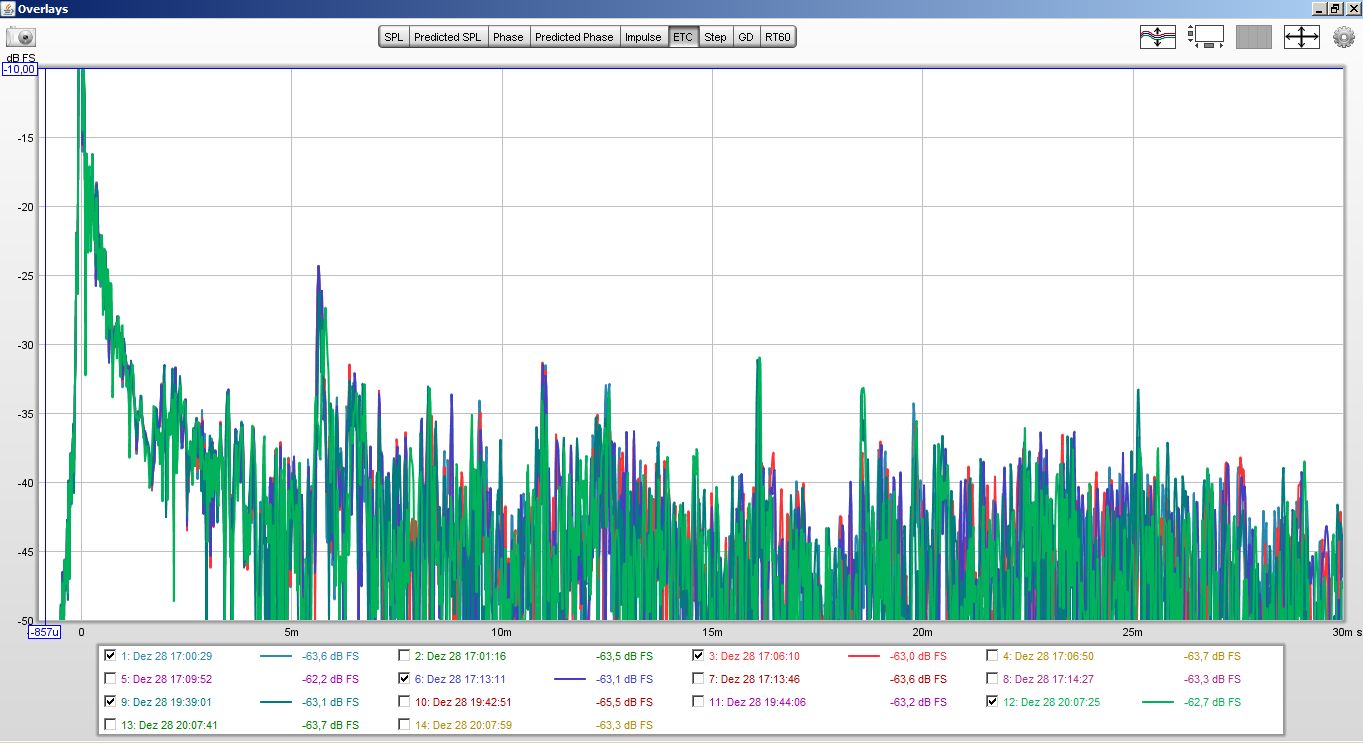The image size is (1363, 743).
Task: Switch to the SPL tab
Action: [x=394, y=37]
